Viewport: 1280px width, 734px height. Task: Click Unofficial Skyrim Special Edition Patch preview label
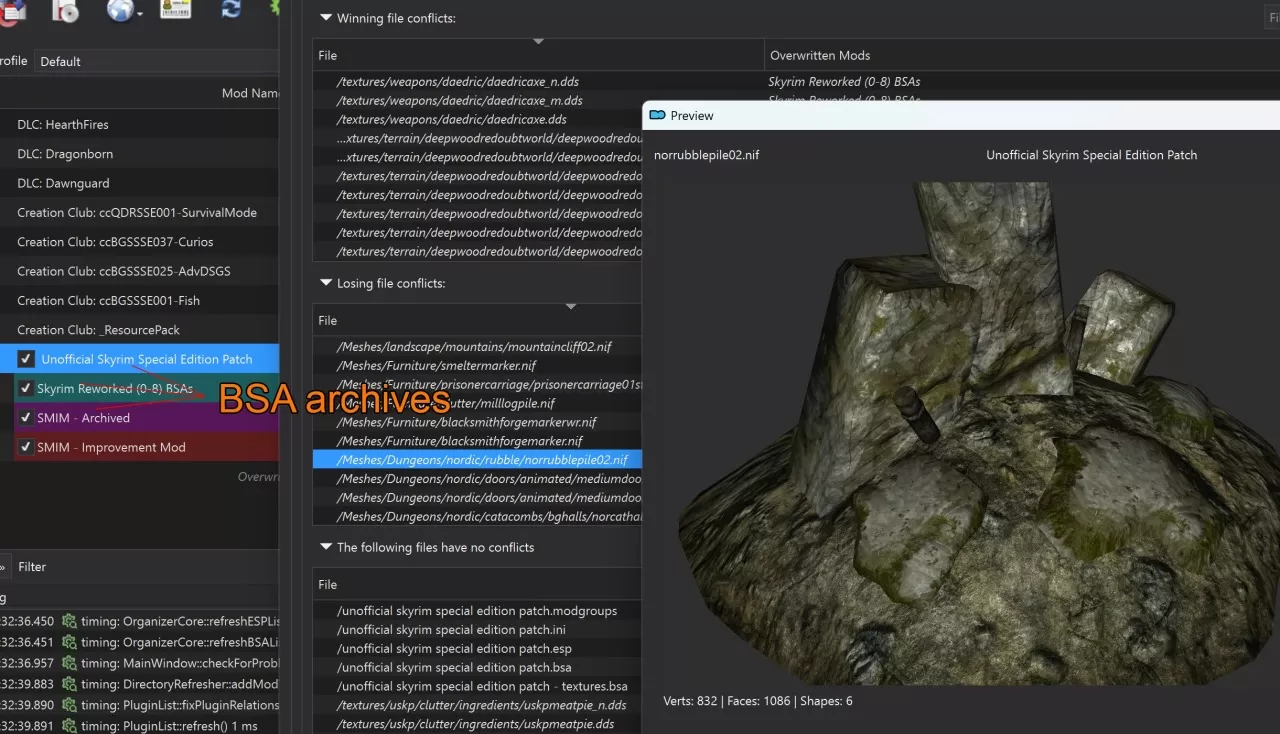click(1091, 155)
